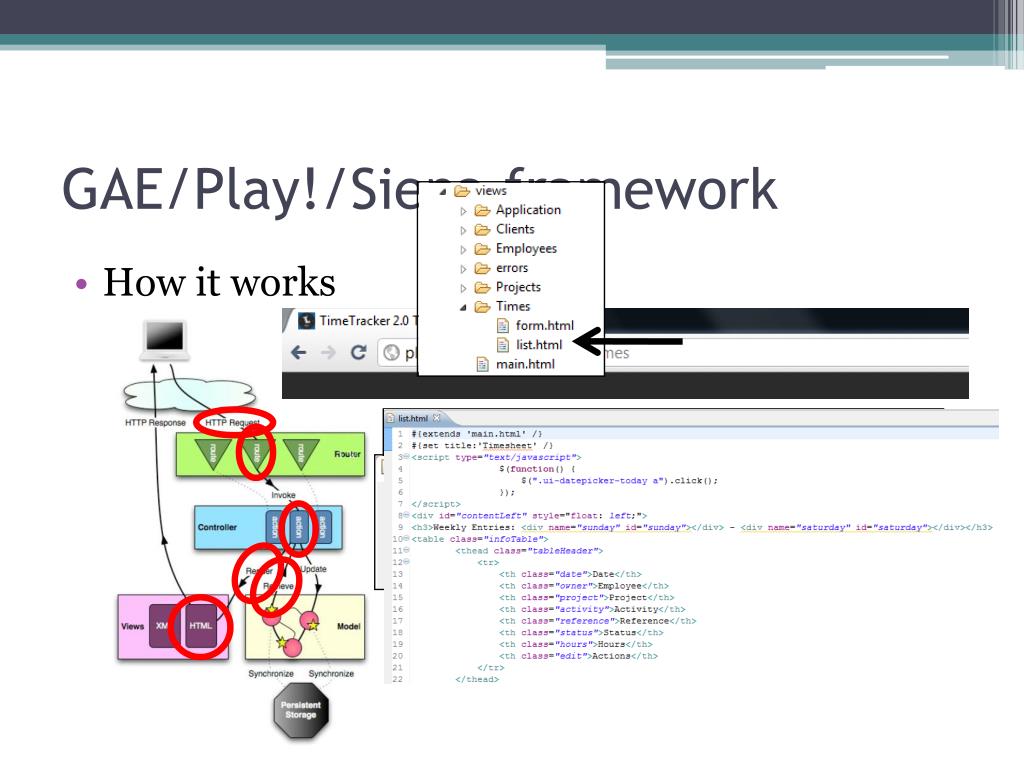Image resolution: width=1024 pixels, height=768 pixels.
Task: Click the errors folder icon
Action: coord(483,268)
